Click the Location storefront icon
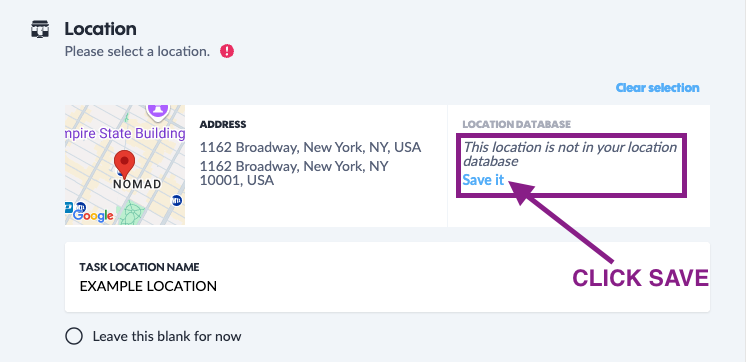 tap(40, 29)
